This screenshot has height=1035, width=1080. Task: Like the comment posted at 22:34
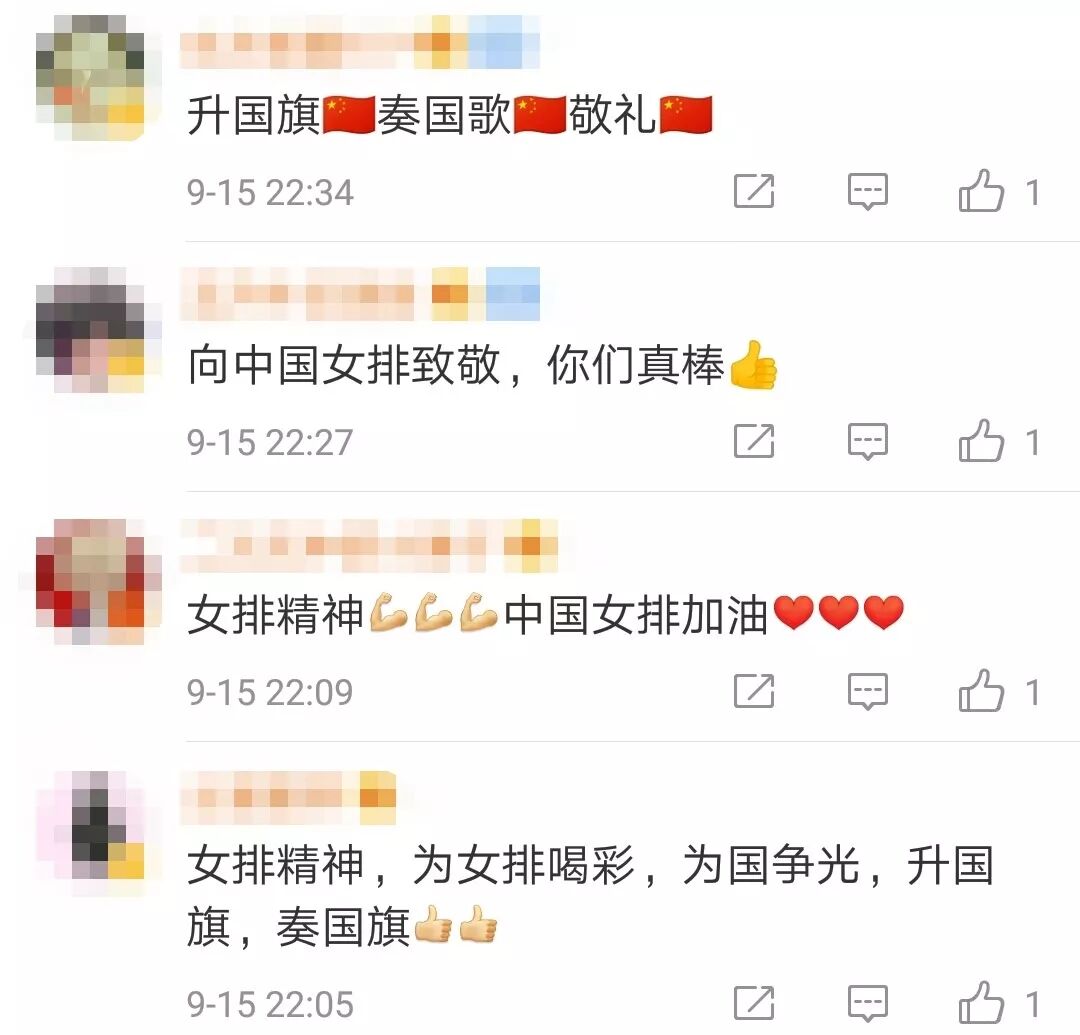(981, 191)
